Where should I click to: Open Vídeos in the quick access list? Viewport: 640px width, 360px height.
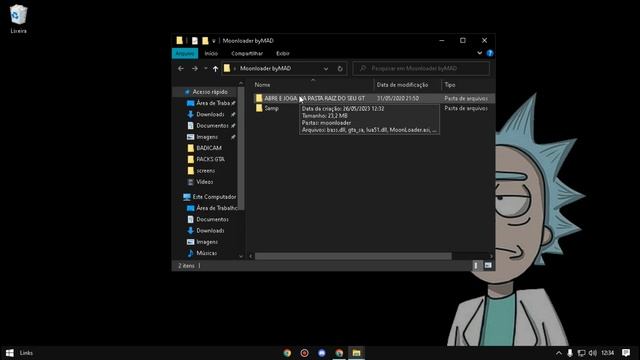click(204, 182)
